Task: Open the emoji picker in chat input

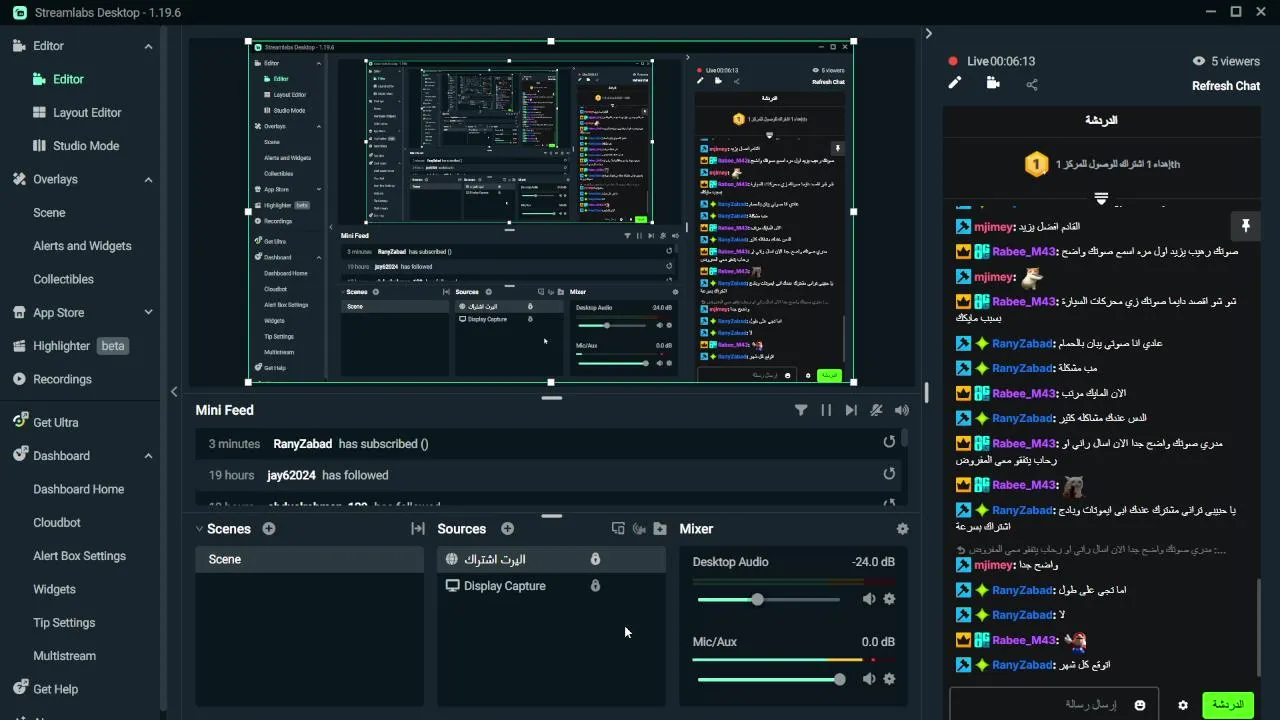Action: pos(1140,705)
